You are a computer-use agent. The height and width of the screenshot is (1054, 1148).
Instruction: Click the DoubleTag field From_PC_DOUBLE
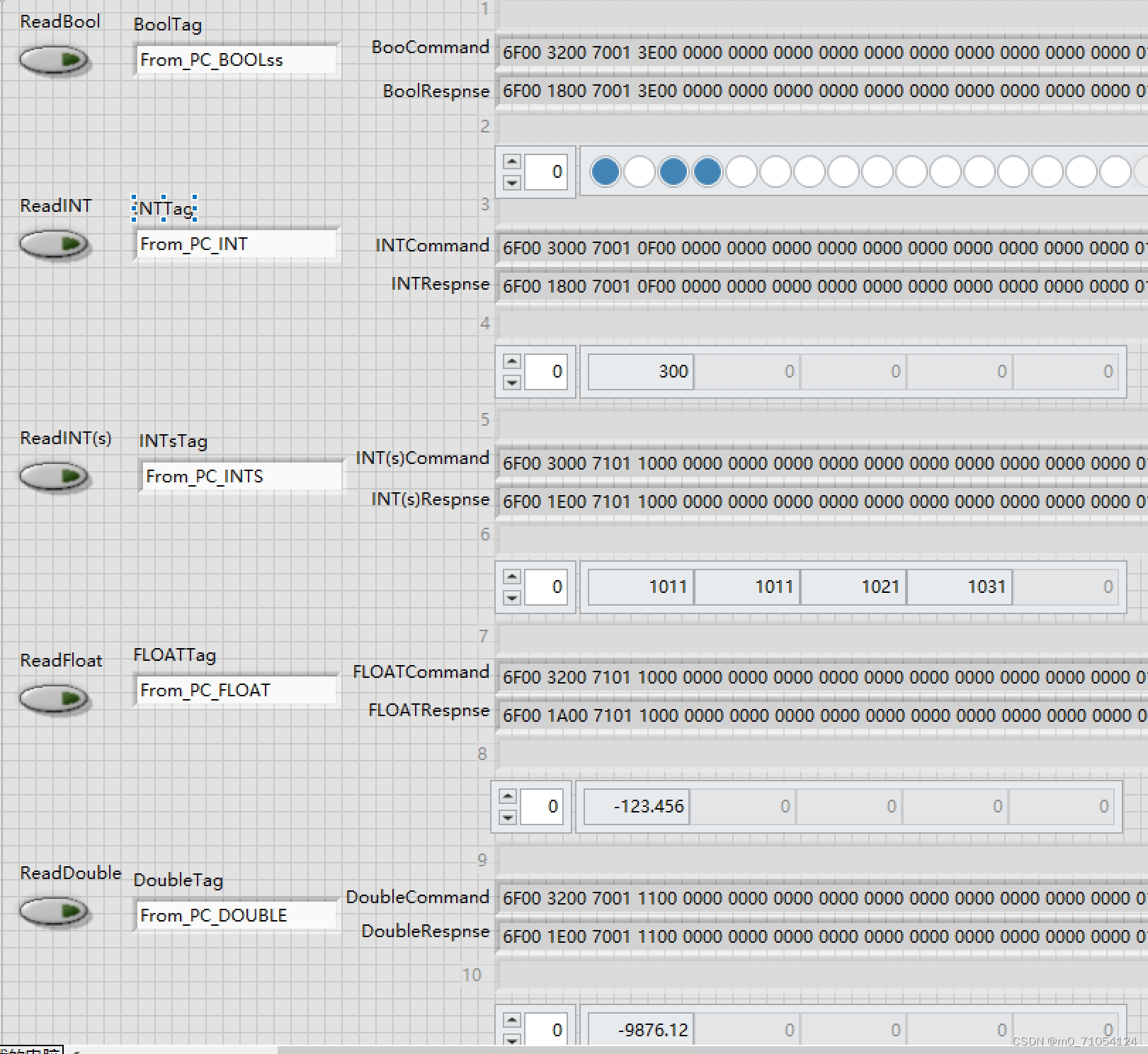[236, 914]
